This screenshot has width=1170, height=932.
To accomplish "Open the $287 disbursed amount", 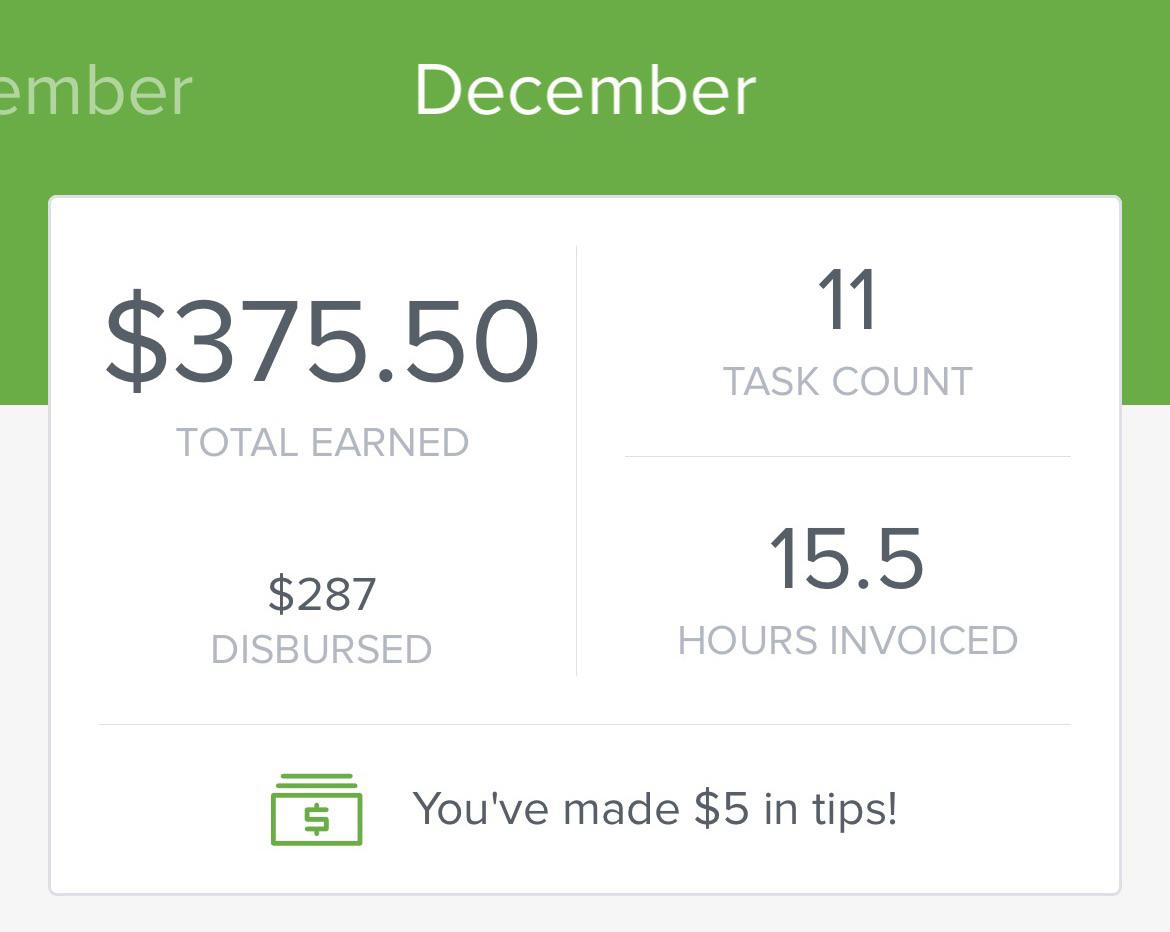I will point(322,594).
